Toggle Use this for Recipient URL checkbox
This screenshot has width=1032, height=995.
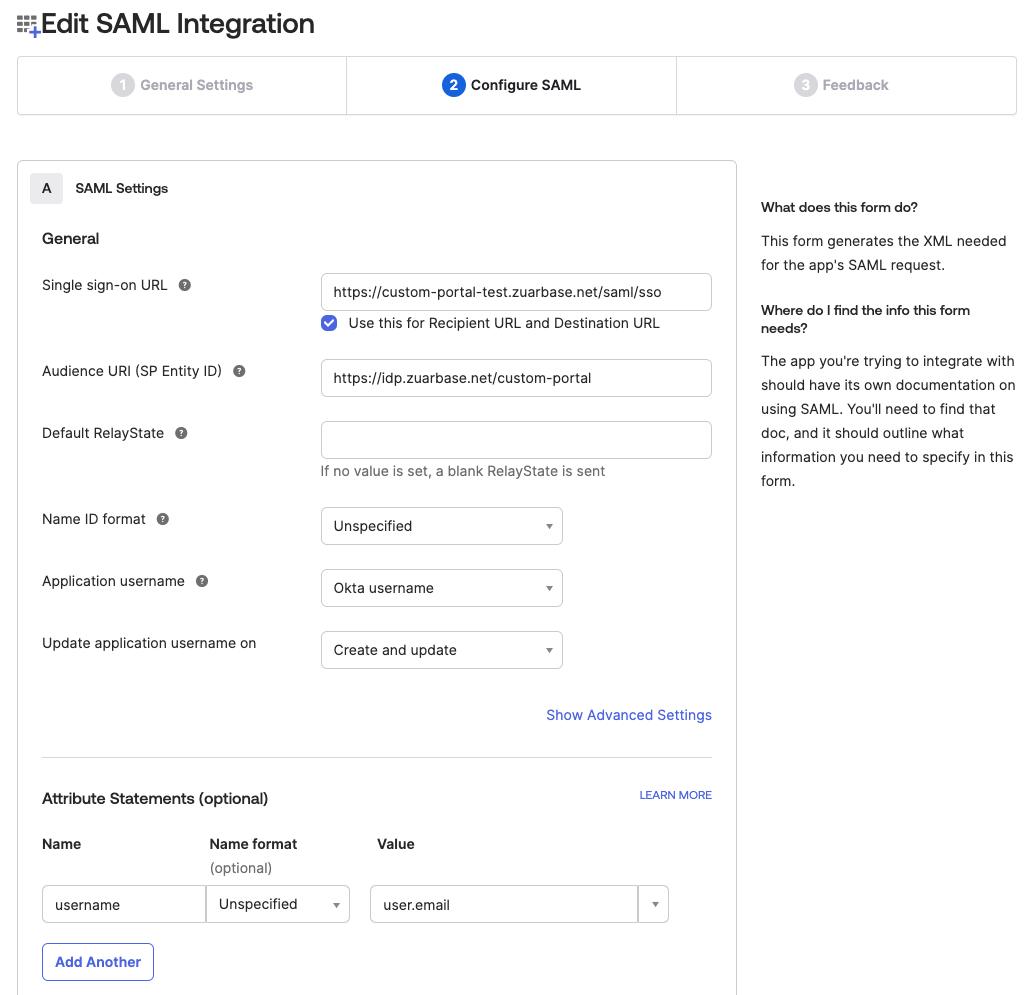329,323
